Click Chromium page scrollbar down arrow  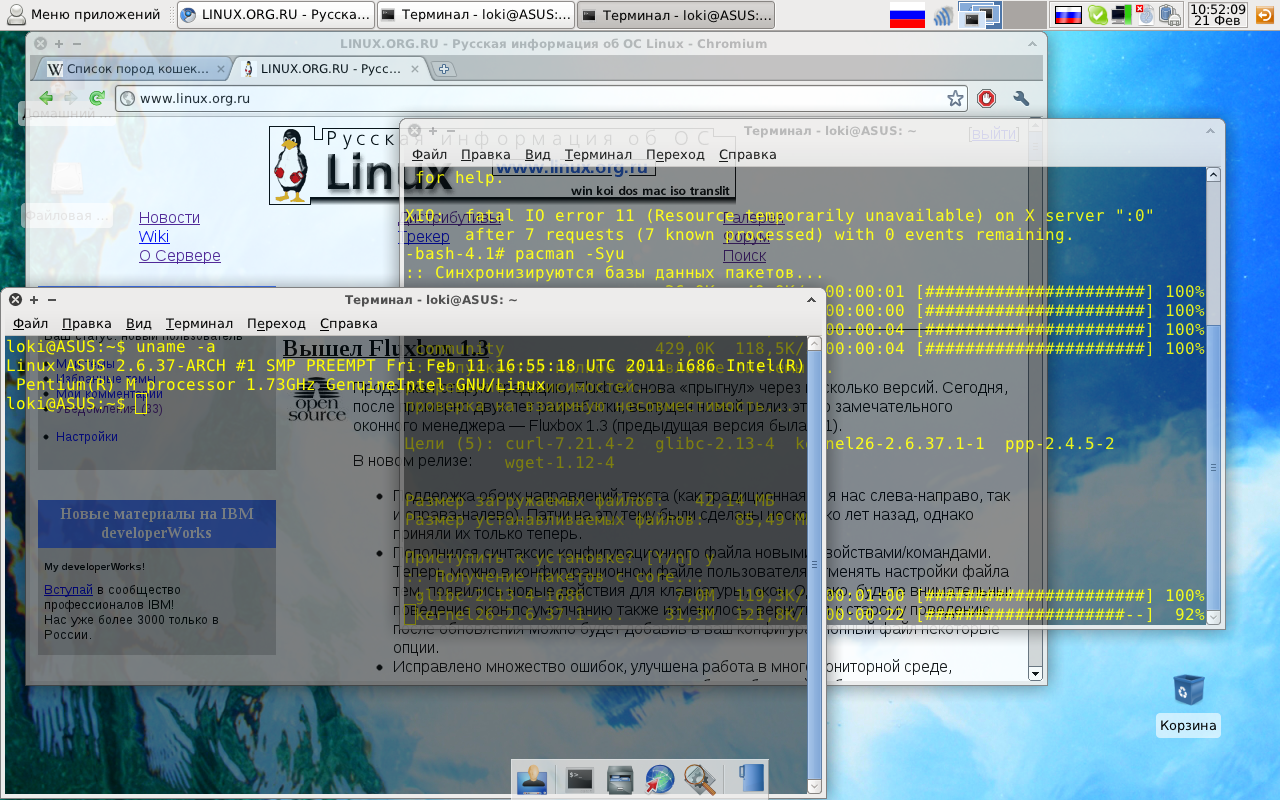point(1035,674)
